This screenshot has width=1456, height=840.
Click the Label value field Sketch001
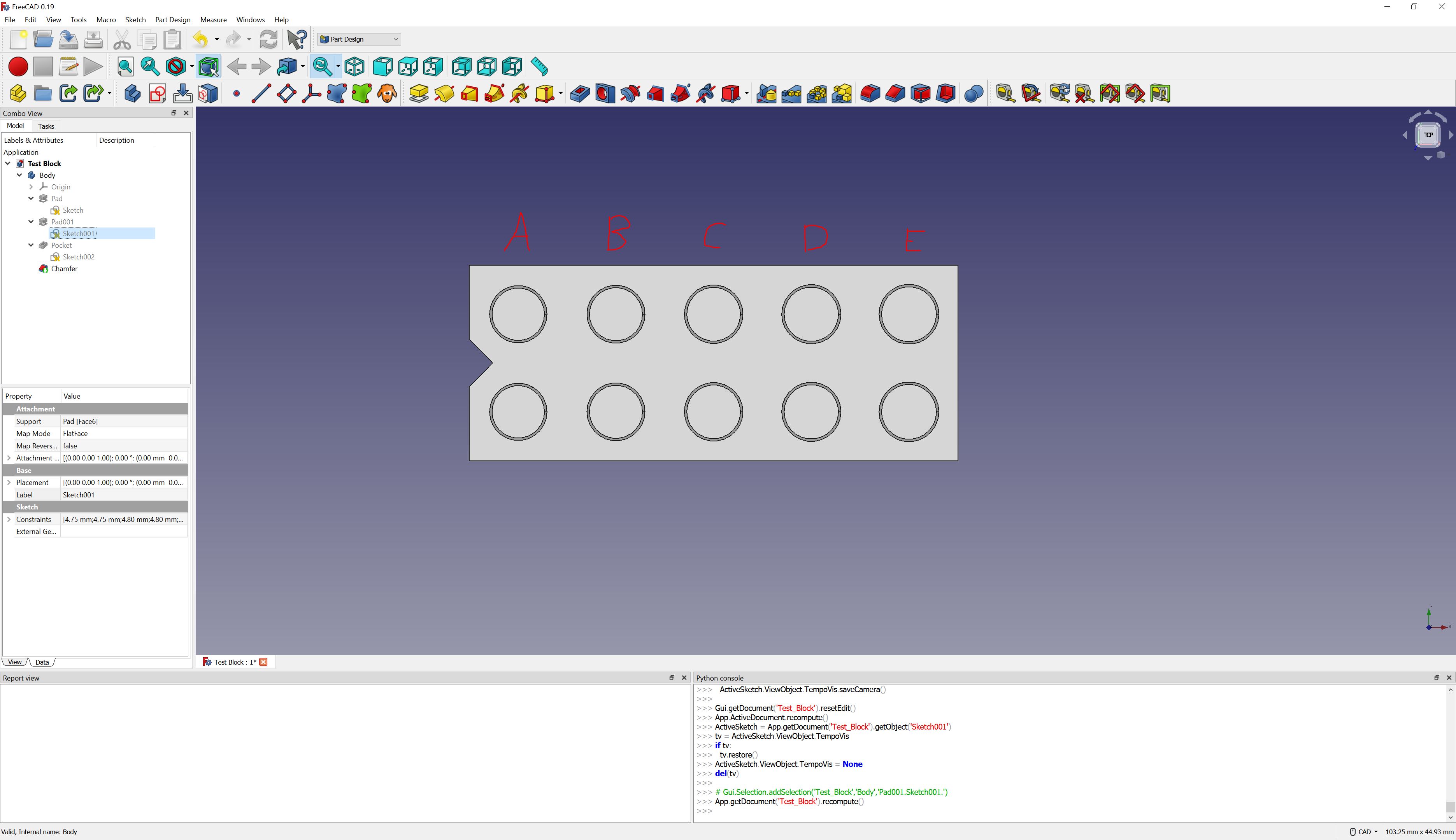click(124, 494)
